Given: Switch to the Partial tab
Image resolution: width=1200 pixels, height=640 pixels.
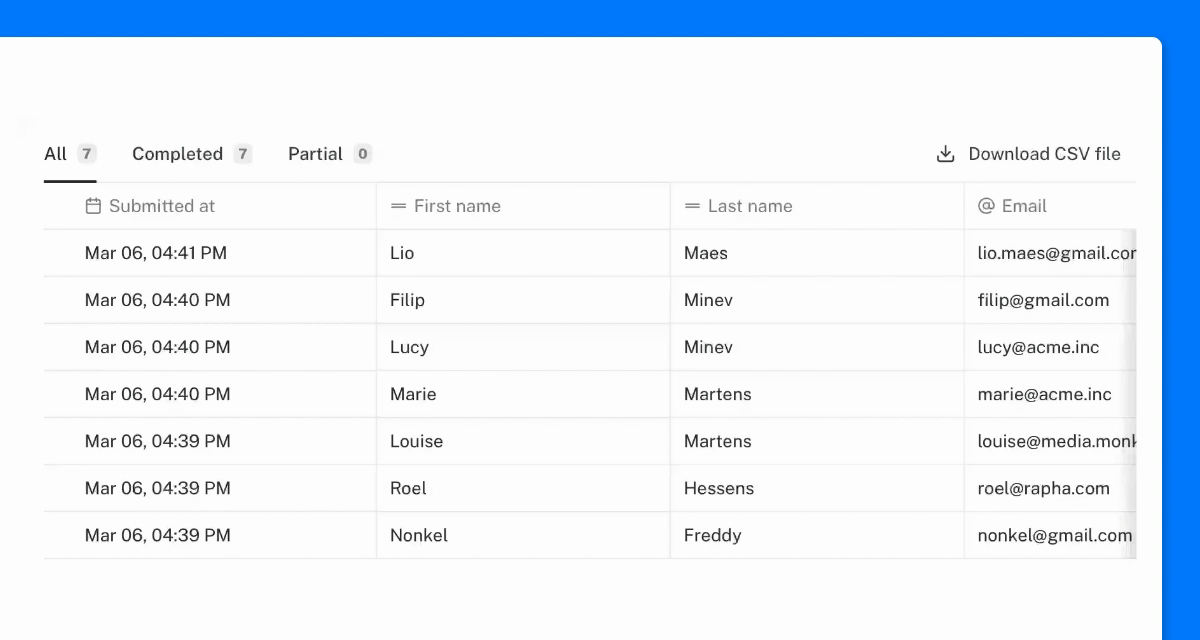Looking at the screenshot, I should [x=330, y=154].
